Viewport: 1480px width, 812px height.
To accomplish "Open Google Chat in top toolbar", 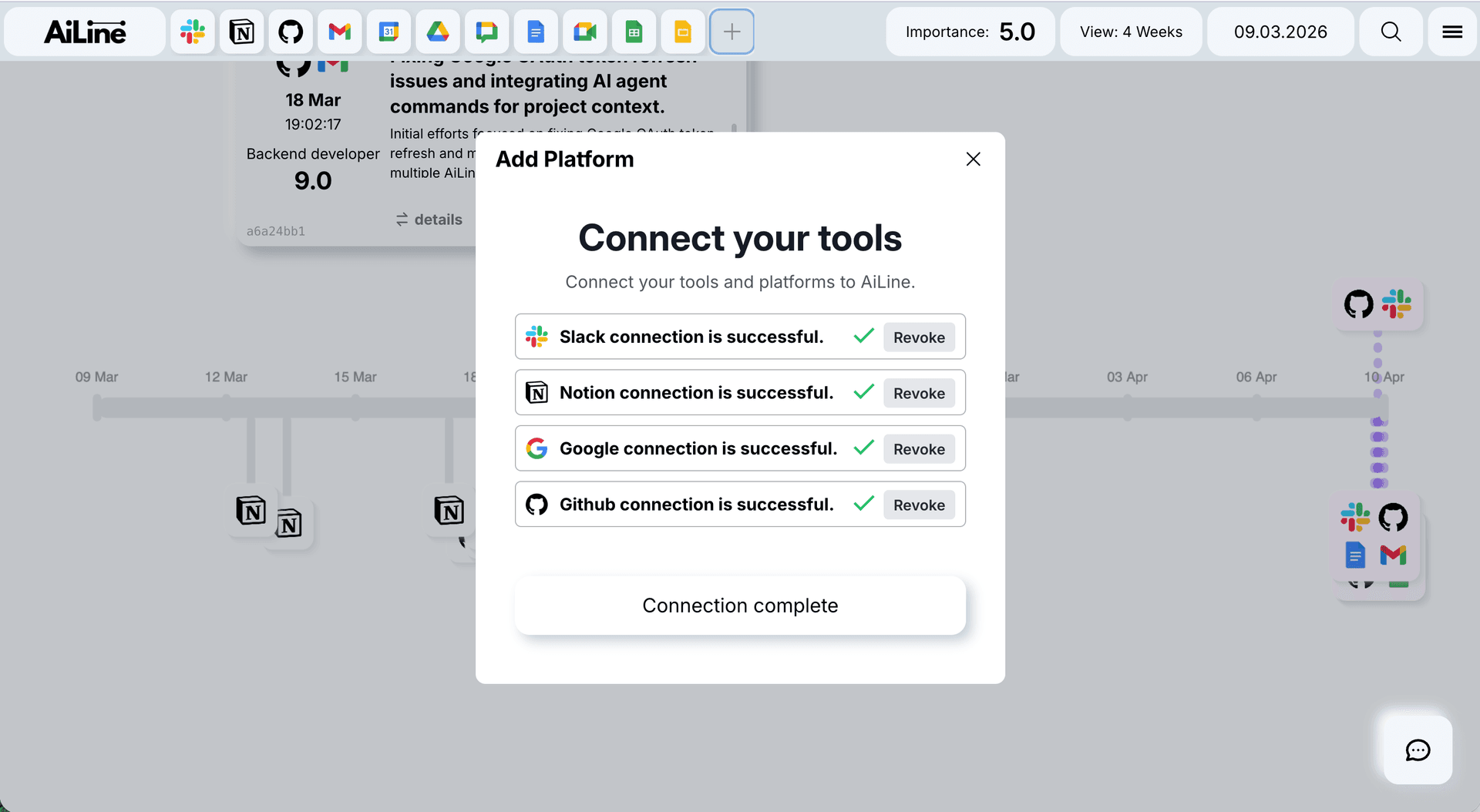I will tap(486, 32).
